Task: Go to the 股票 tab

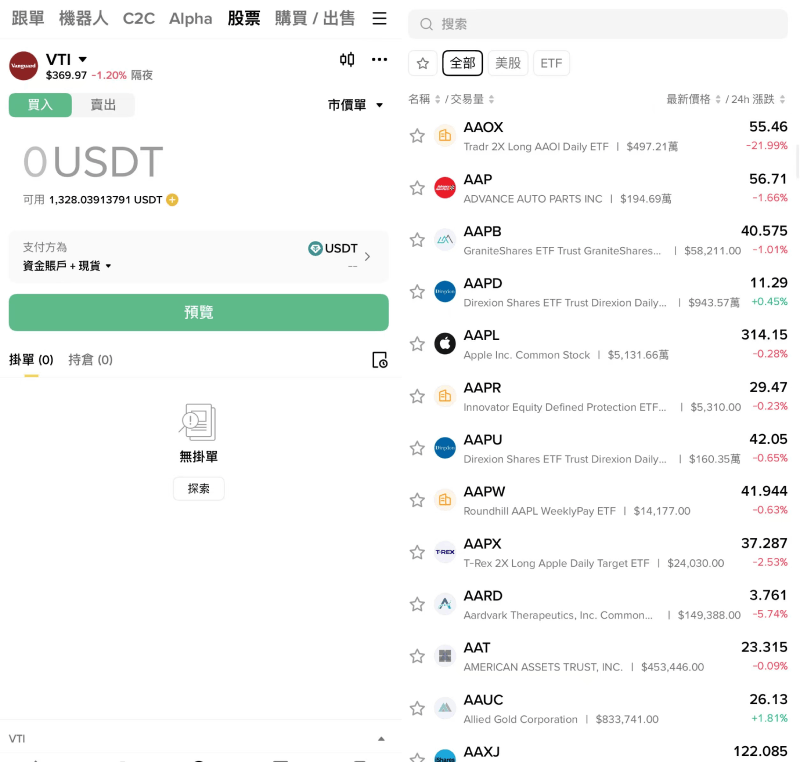Action: pos(243,19)
